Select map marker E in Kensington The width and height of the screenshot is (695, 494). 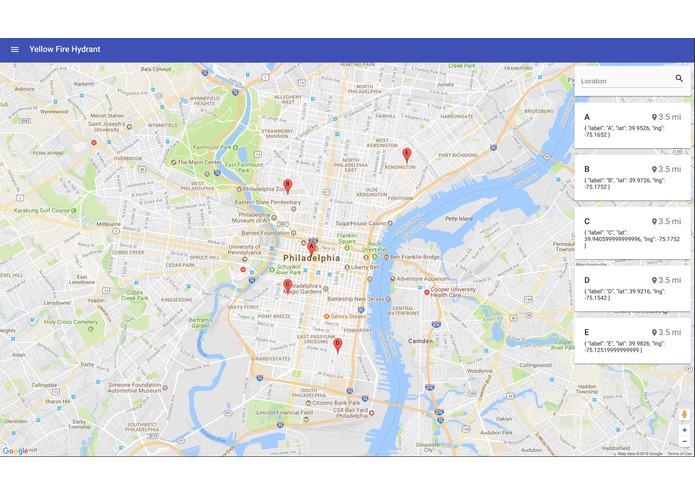point(406,156)
